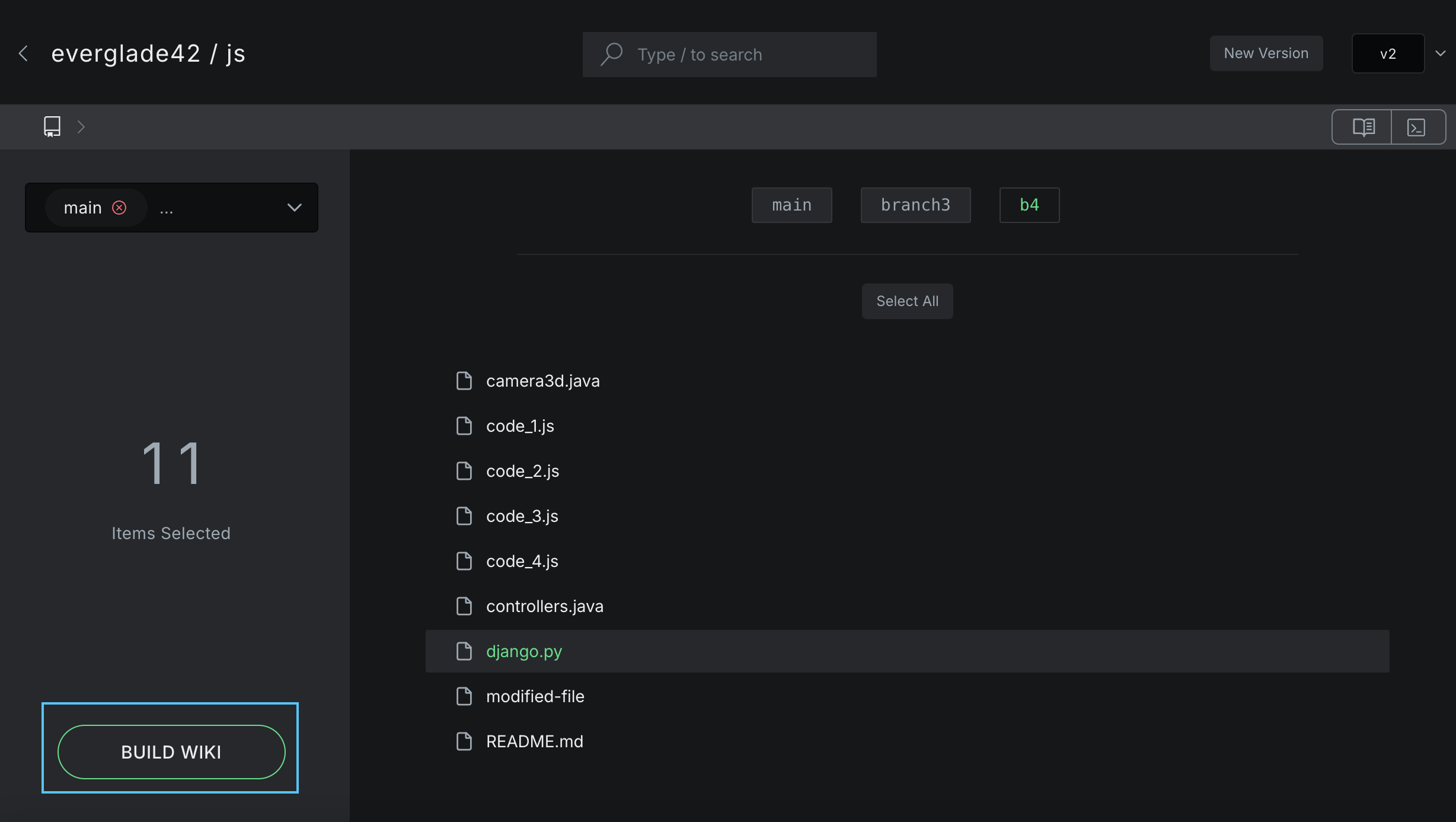Viewport: 1456px width, 822px height.
Task: Expand the branch selector dropdown arrow
Action: click(x=295, y=208)
